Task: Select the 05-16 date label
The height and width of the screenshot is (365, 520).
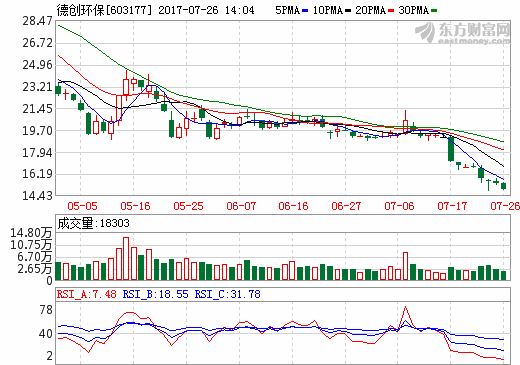Action: [135, 206]
